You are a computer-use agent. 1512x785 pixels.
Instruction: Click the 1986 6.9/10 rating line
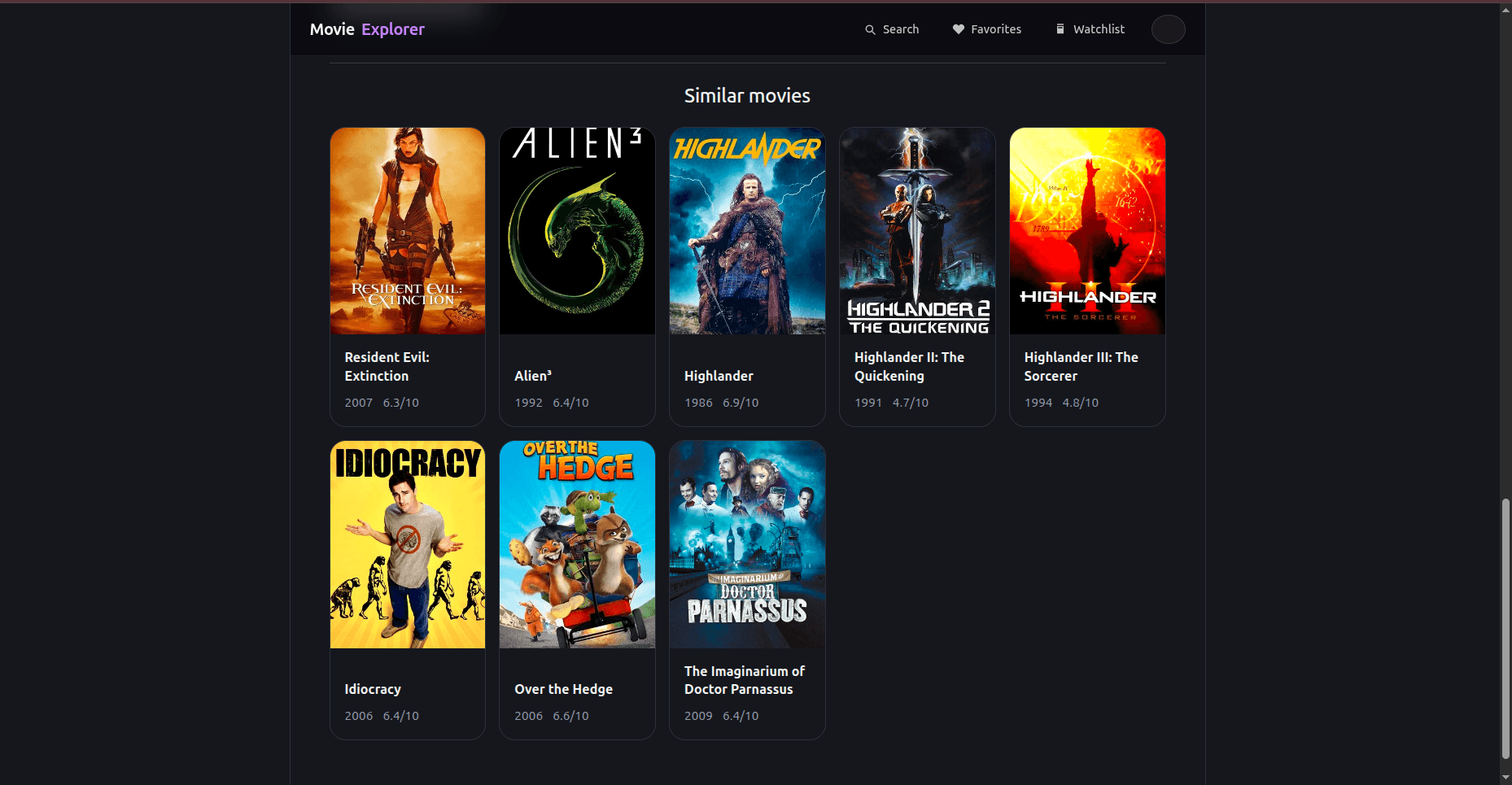722,403
